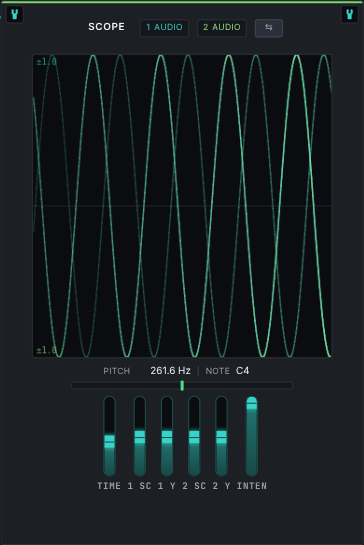
Task: Click the 2 Y offset fader
Action: pos(221,437)
